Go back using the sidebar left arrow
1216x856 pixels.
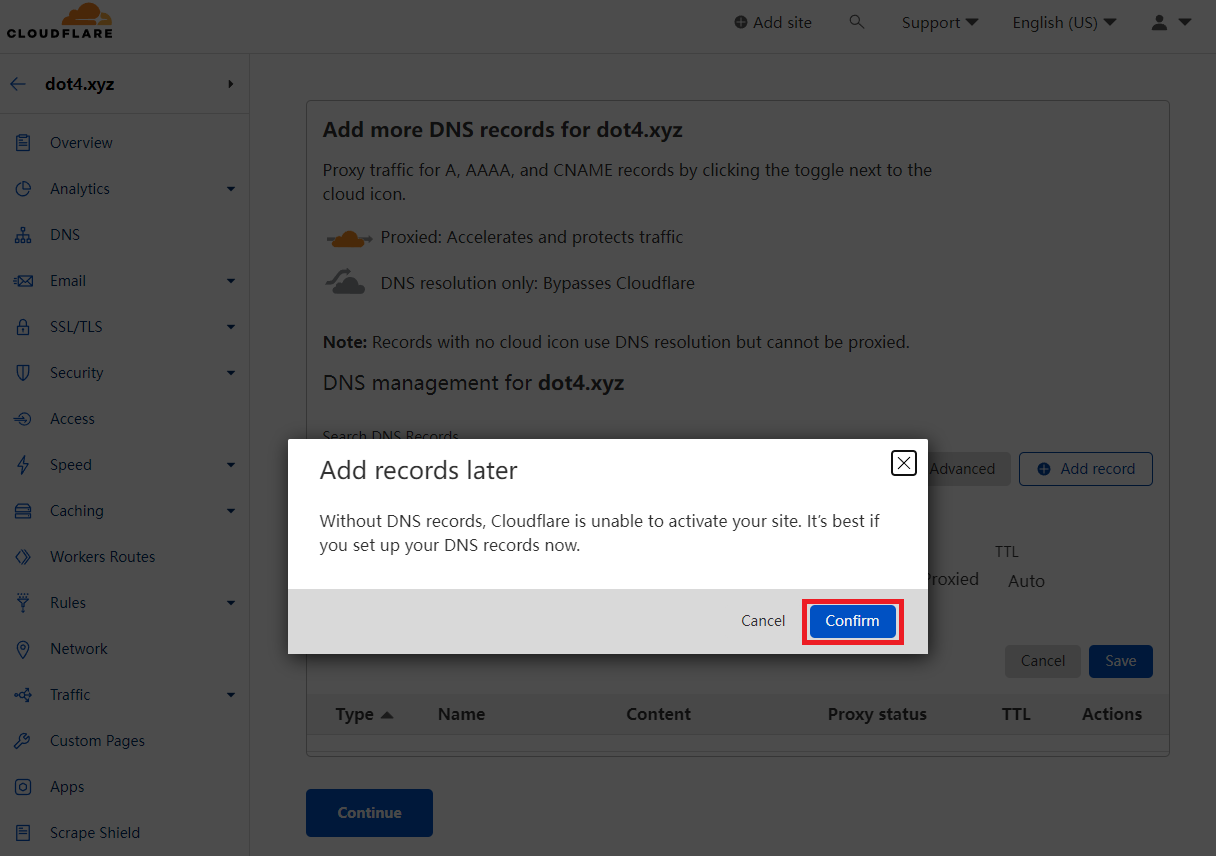[18, 84]
